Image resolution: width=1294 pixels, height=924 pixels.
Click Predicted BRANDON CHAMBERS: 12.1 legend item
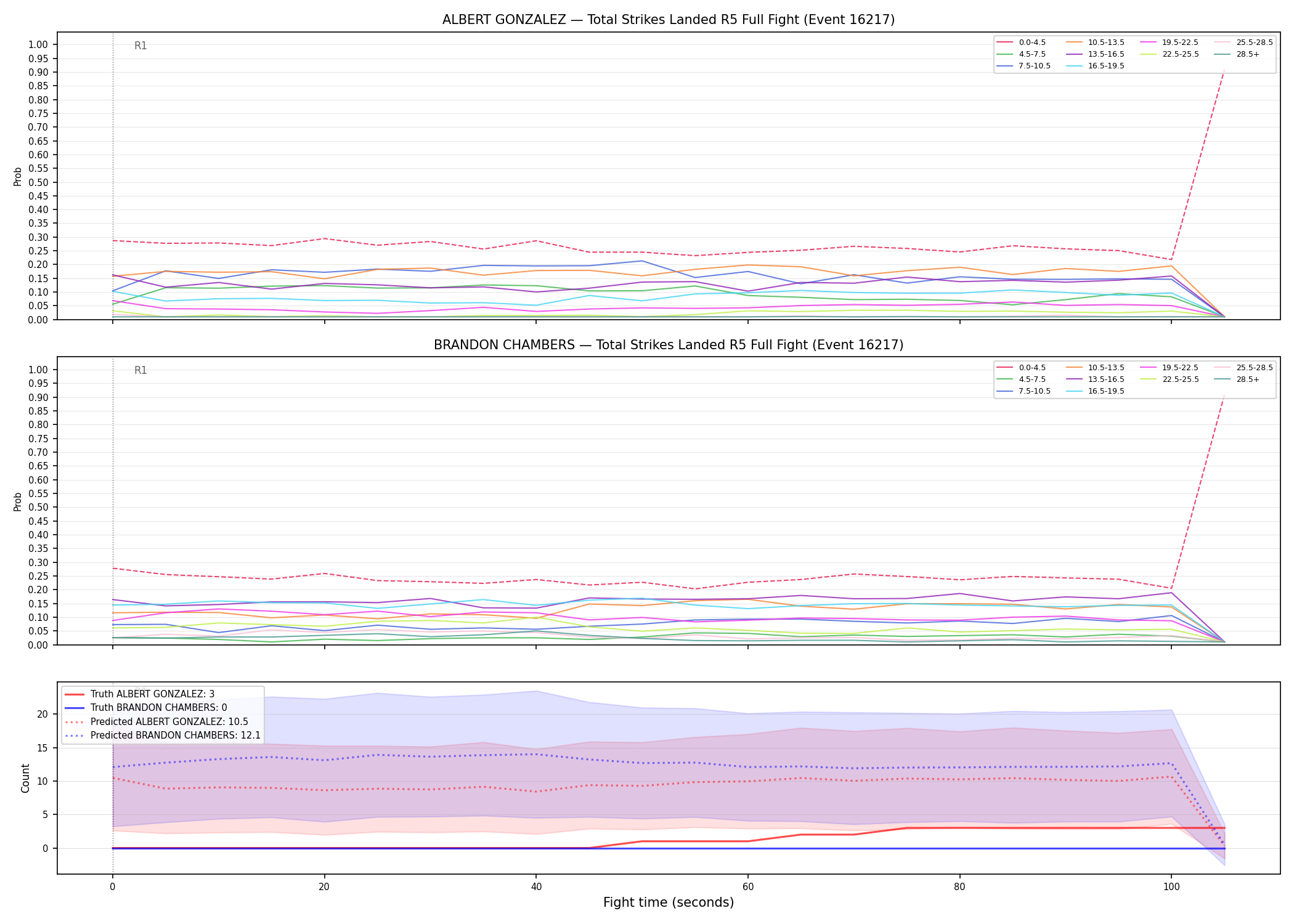click(163, 736)
